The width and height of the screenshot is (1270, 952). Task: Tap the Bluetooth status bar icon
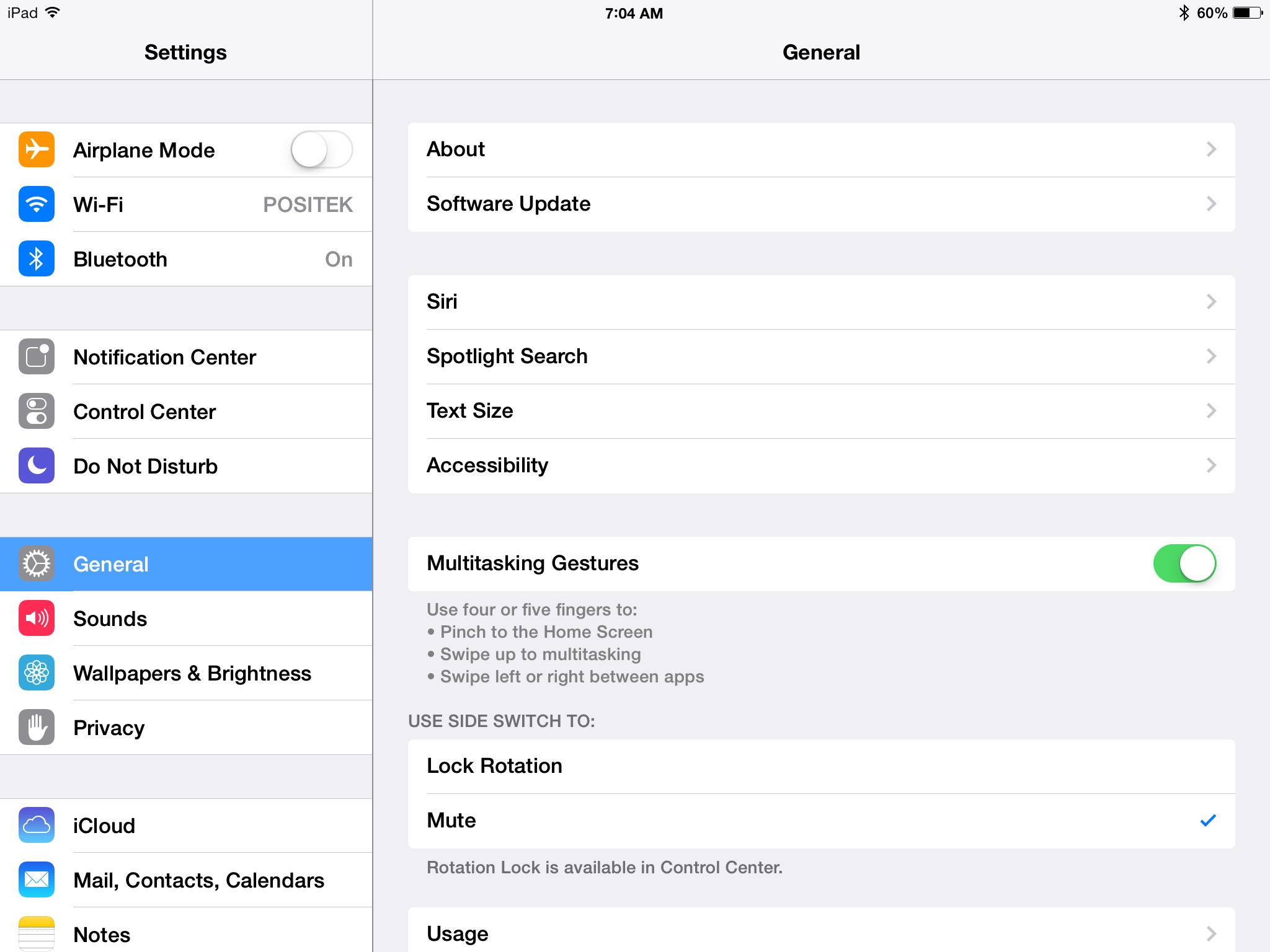coord(1184,13)
